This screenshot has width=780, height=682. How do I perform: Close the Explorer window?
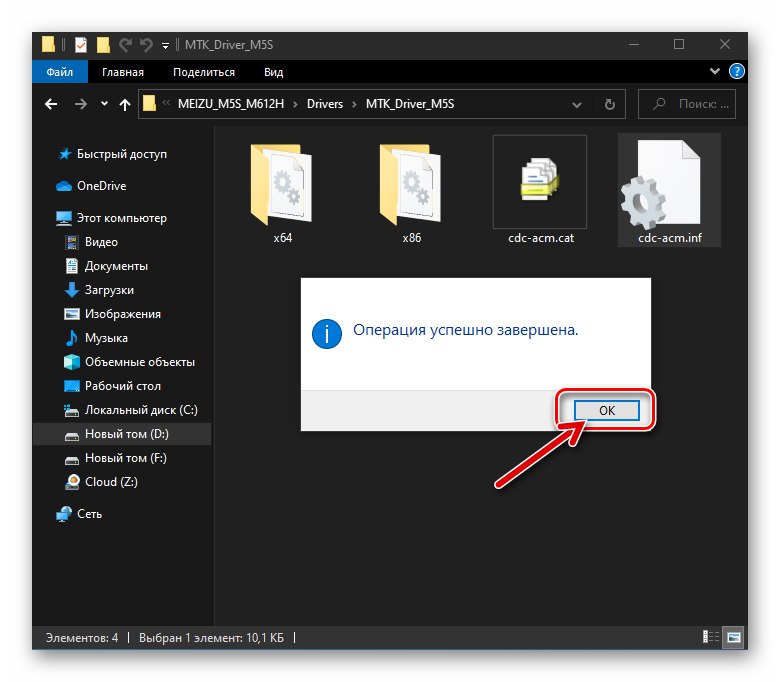[725, 44]
